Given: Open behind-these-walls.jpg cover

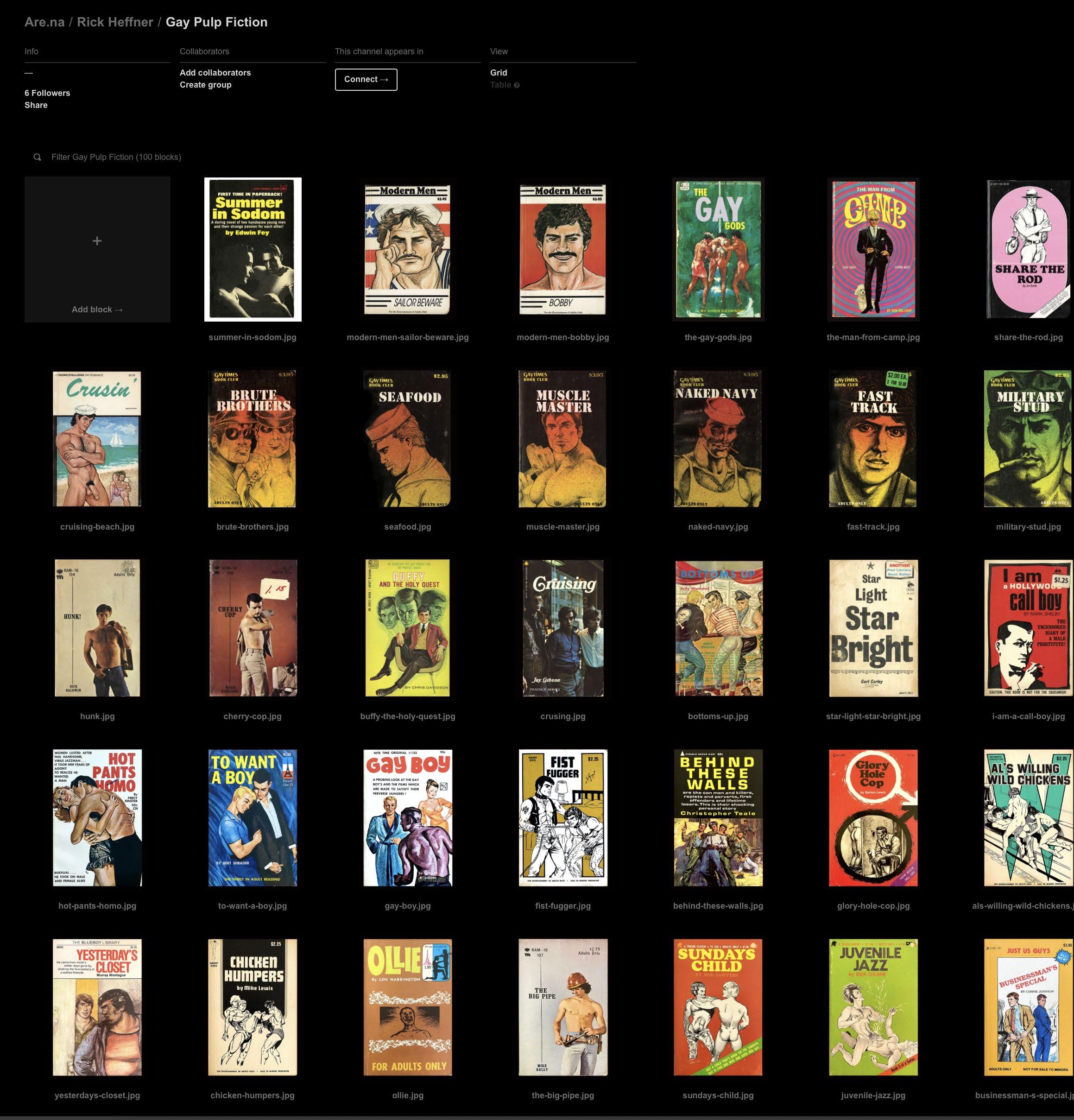Looking at the screenshot, I should [718, 818].
